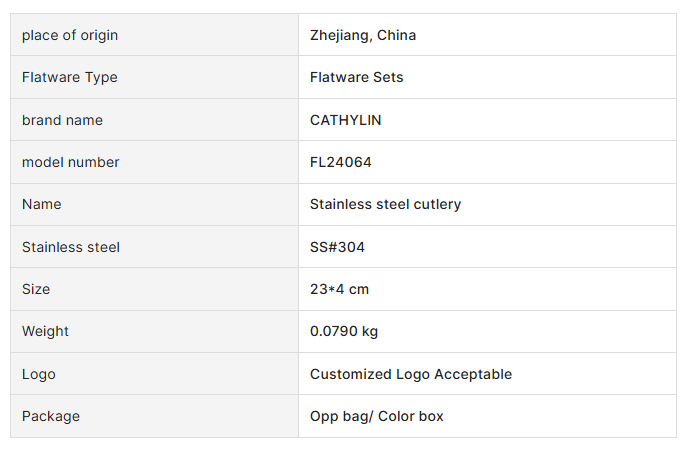Click the 'Weight' row label
Image resolution: width=688 pixels, height=451 pixels.
click(46, 331)
